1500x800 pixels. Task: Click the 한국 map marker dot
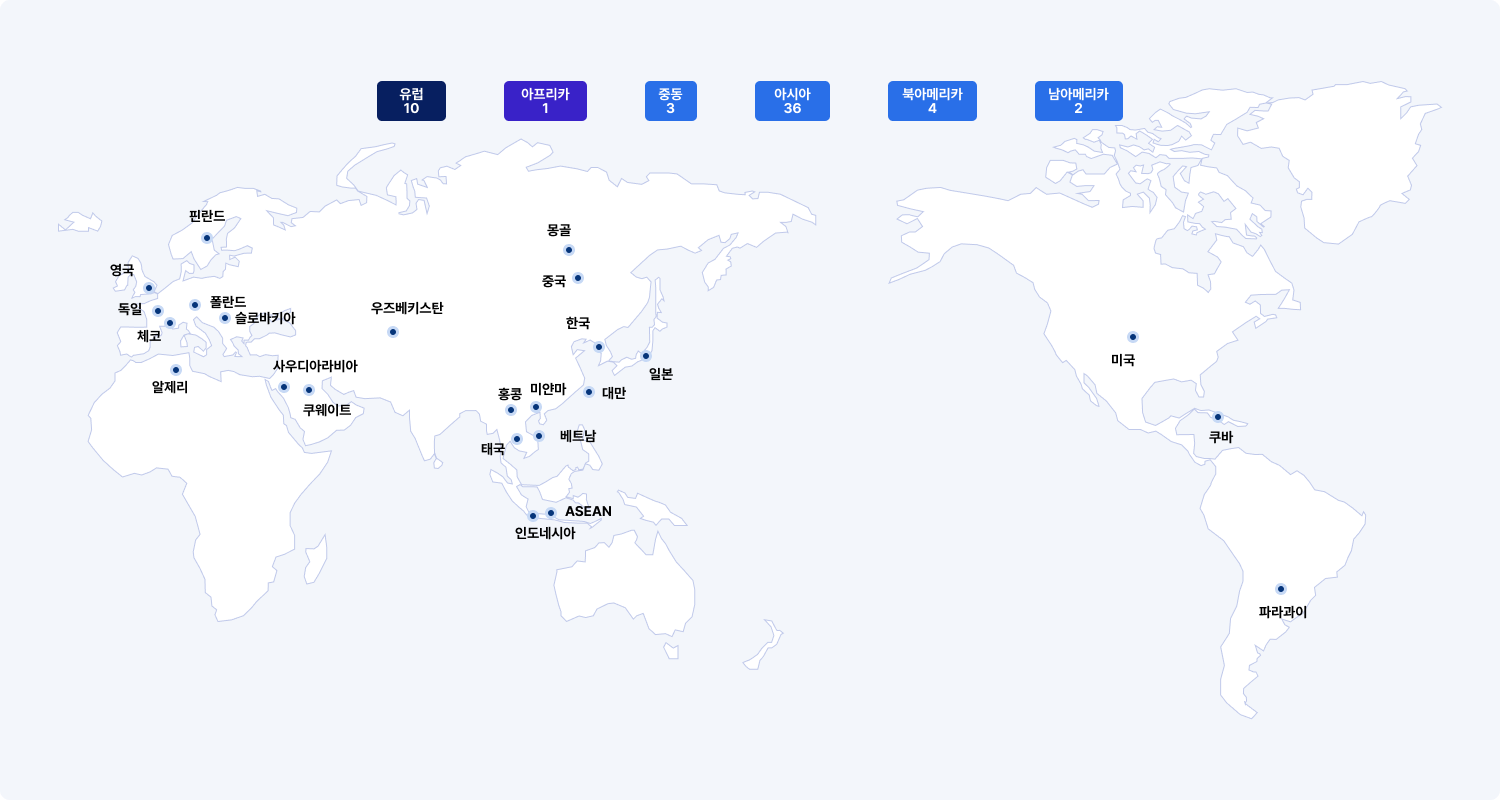(x=599, y=347)
